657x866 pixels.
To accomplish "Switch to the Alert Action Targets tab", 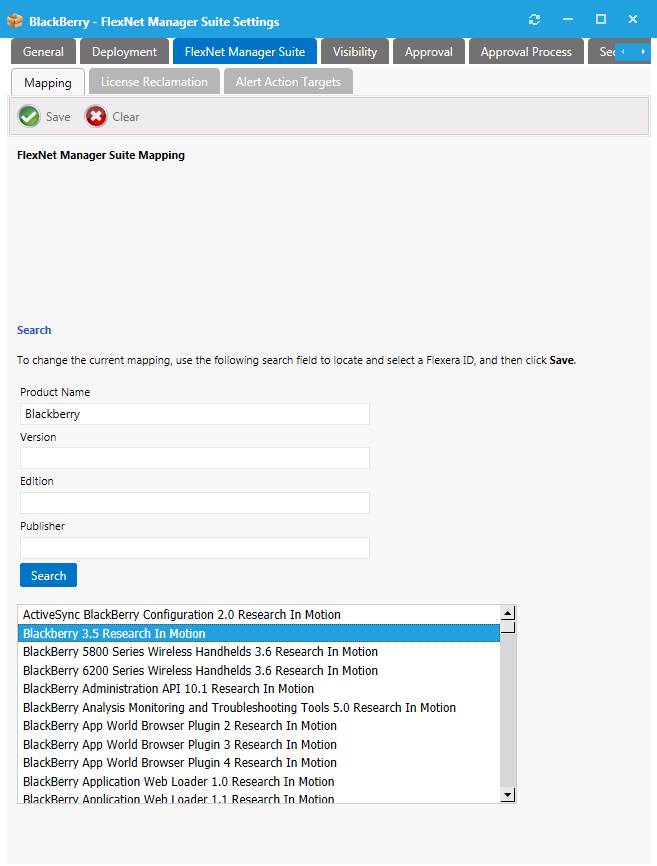I will pyautogui.click(x=288, y=82).
